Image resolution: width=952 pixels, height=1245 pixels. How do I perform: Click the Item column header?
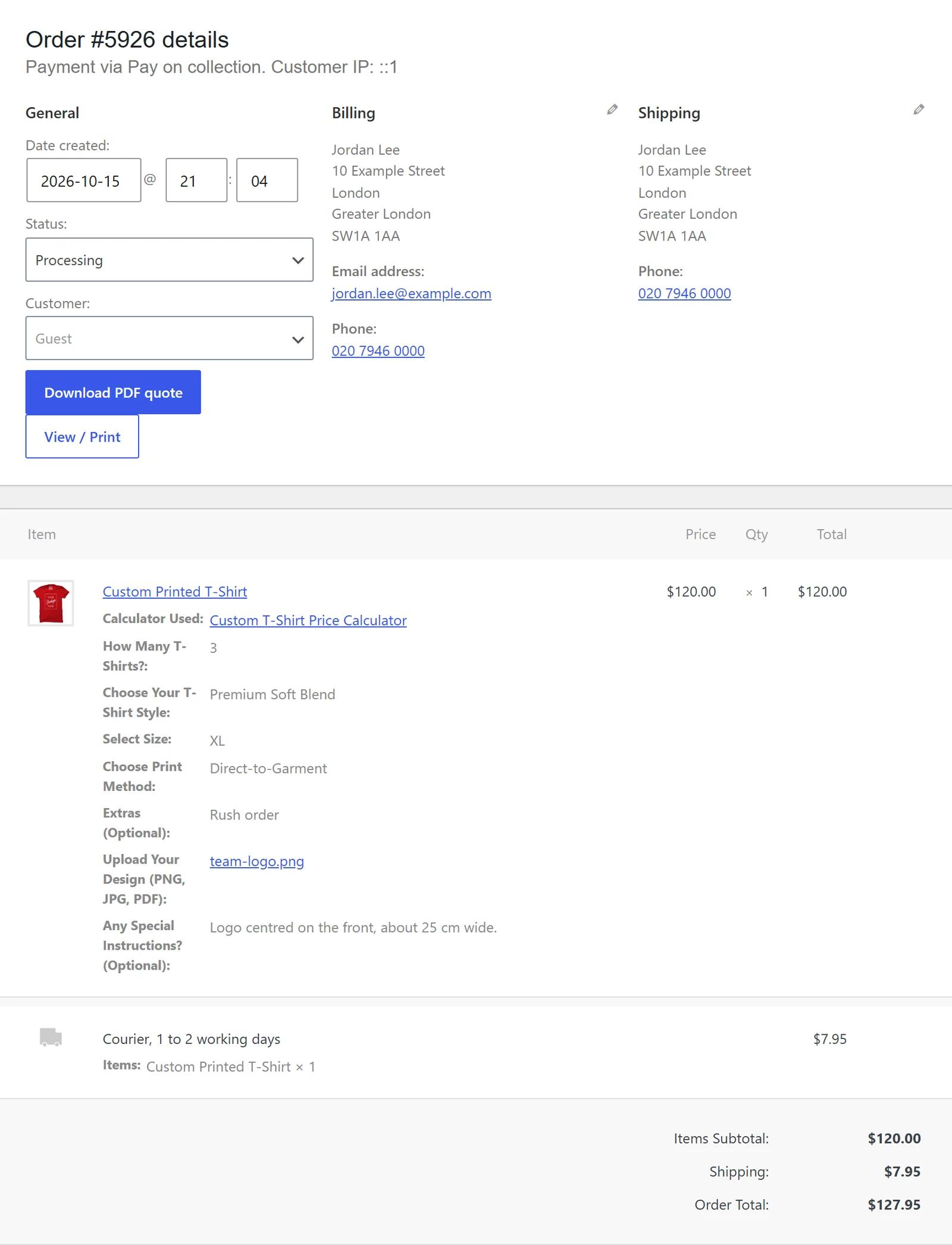[42, 534]
